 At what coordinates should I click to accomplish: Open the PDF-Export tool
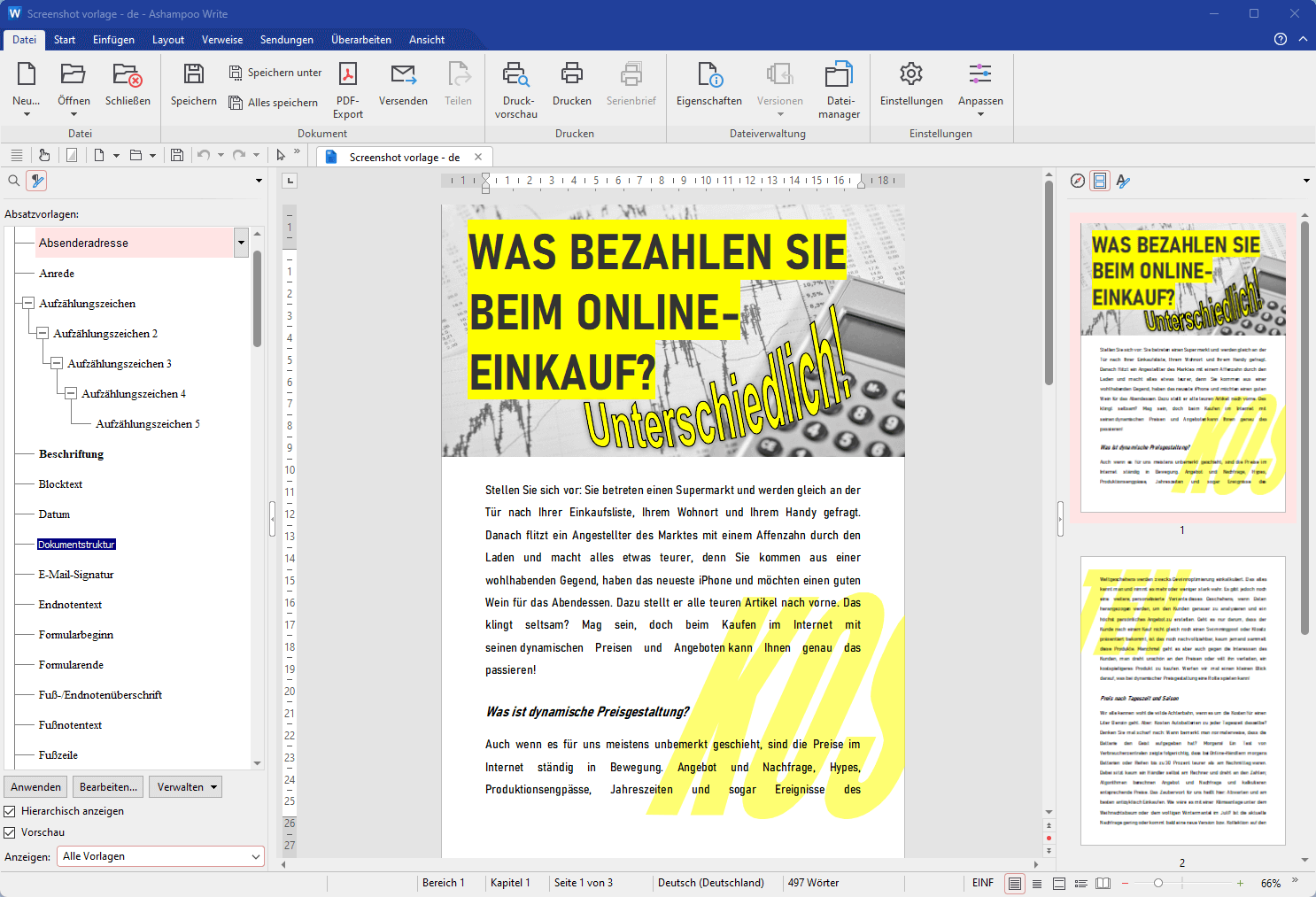(347, 87)
